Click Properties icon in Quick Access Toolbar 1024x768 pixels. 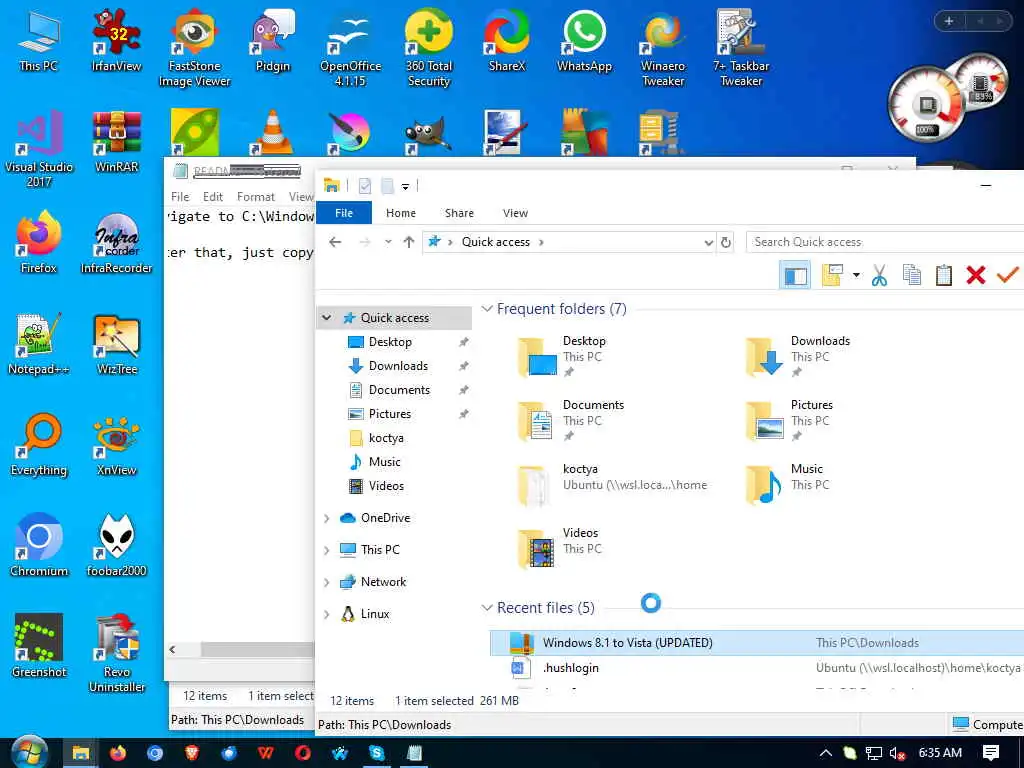point(364,186)
